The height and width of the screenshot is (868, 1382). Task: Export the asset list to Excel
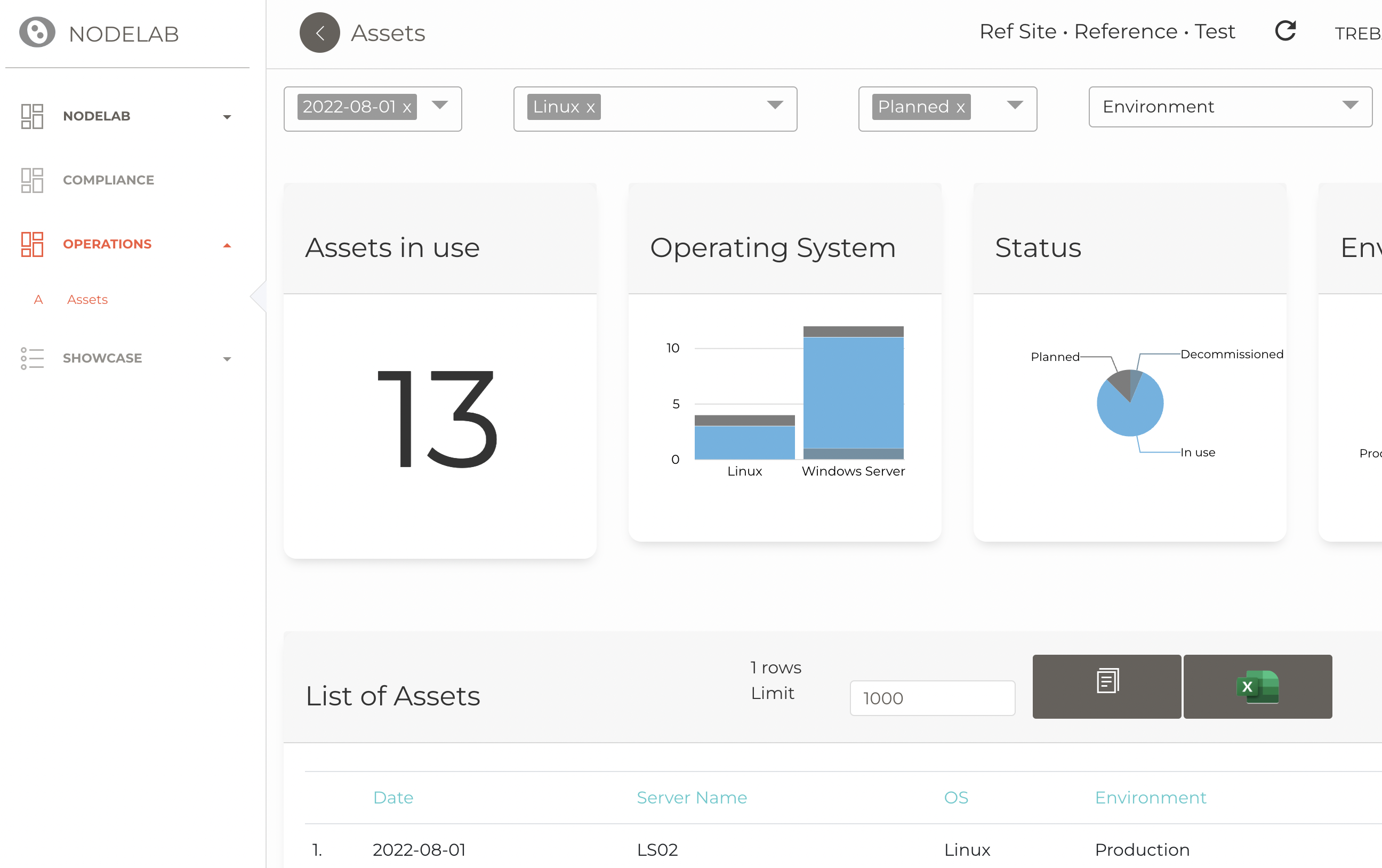[x=1257, y=686]
